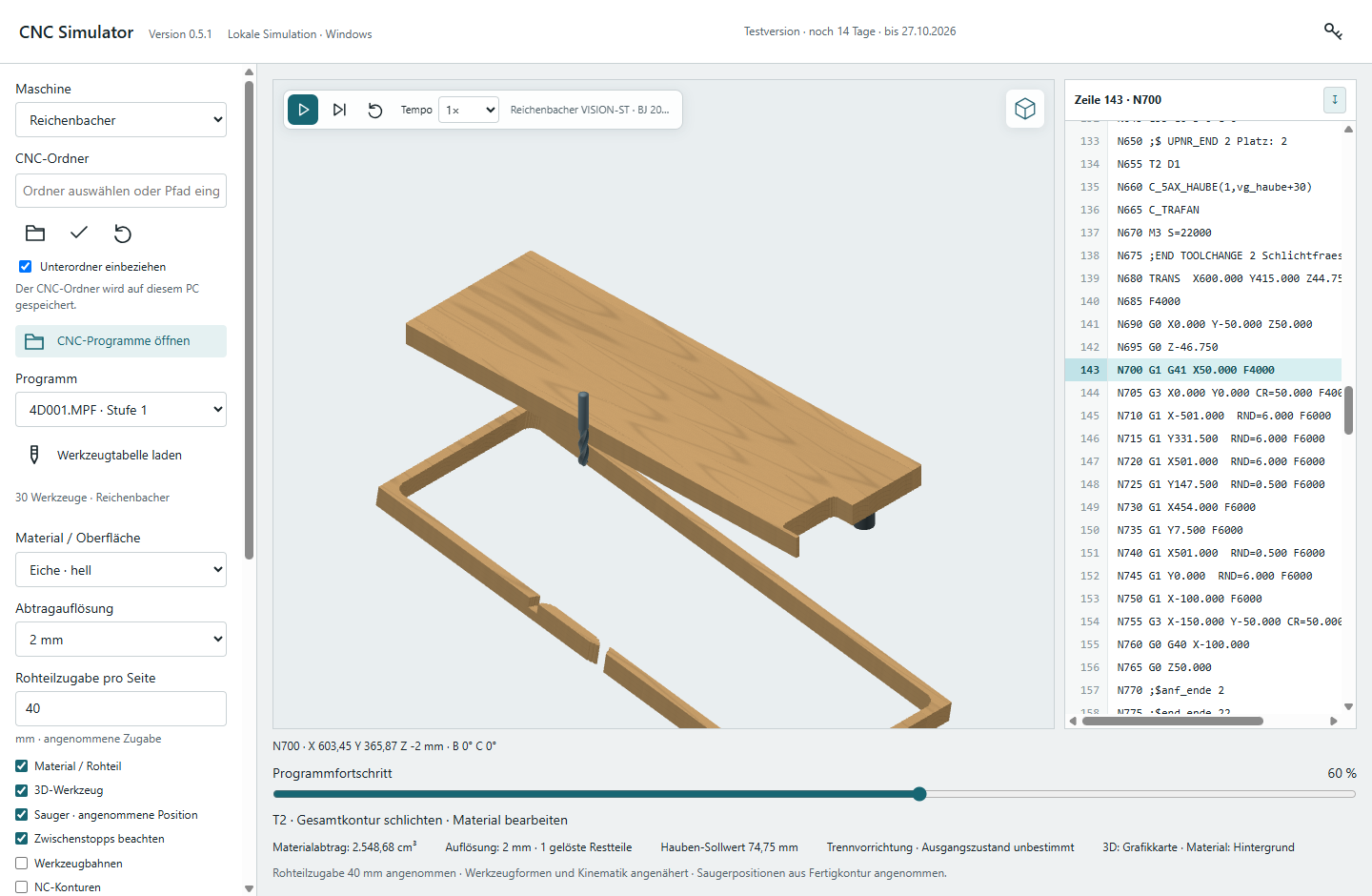Image resolution: width=1372 pixels, height=896 pixels.
Task: Click the Rohteilzugabe pro Seite field
Action: point(121,708)
